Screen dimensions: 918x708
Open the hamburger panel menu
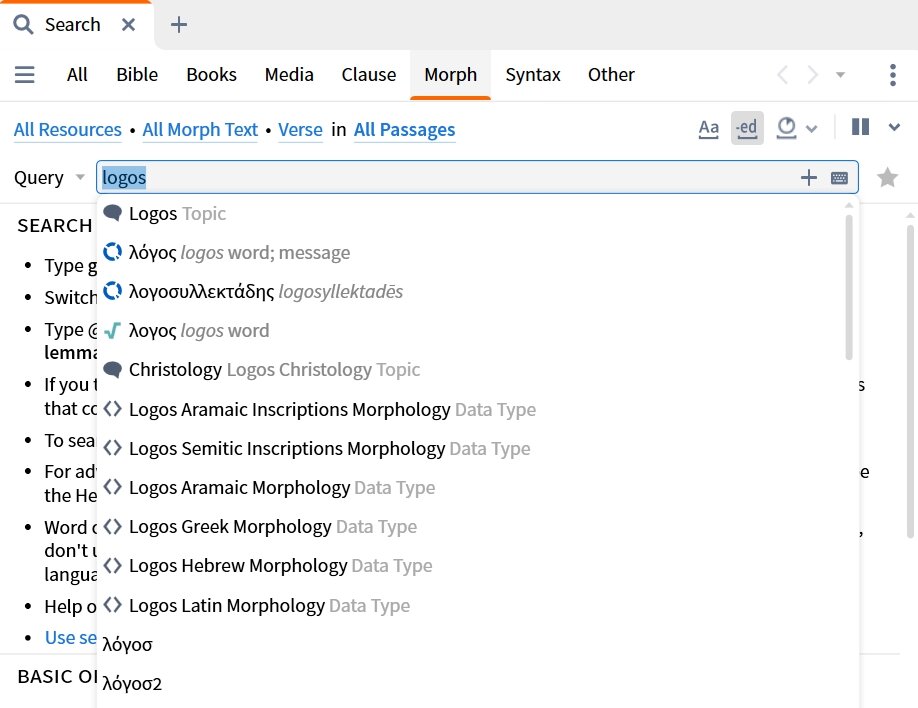25,75
